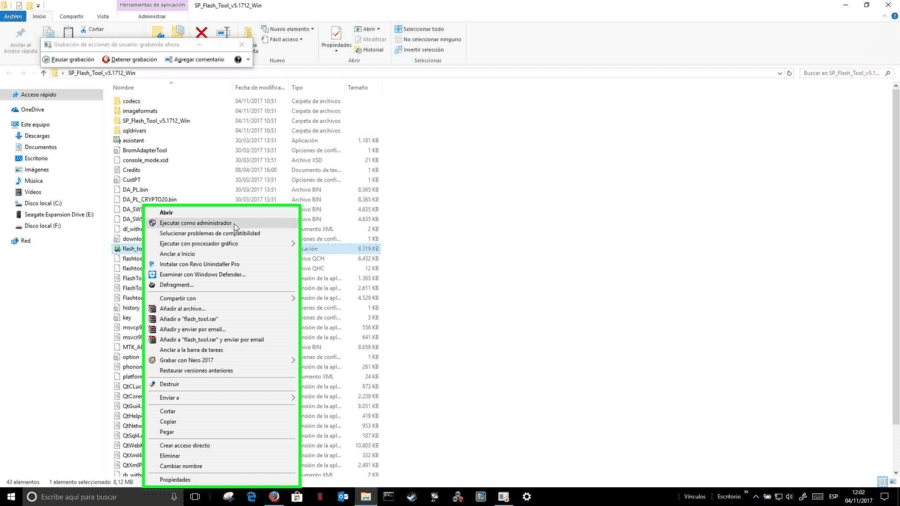This screenshot has width=900, height=506.
Task: Click the Propiedades ribbon icon
Action: [x=336, y=34]
